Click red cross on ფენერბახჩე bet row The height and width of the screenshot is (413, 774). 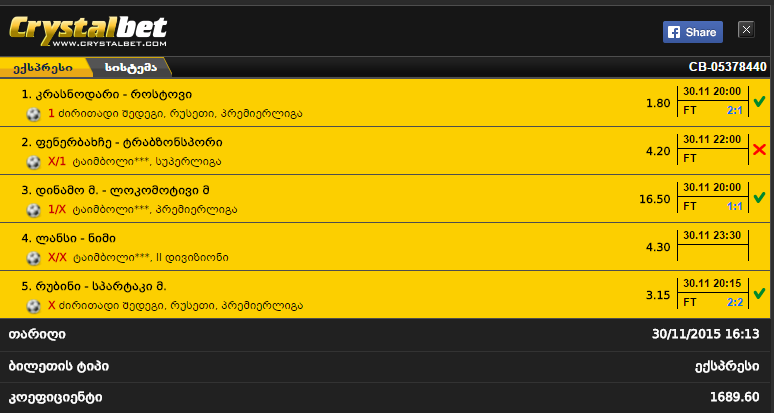click(x=759, y=149)
